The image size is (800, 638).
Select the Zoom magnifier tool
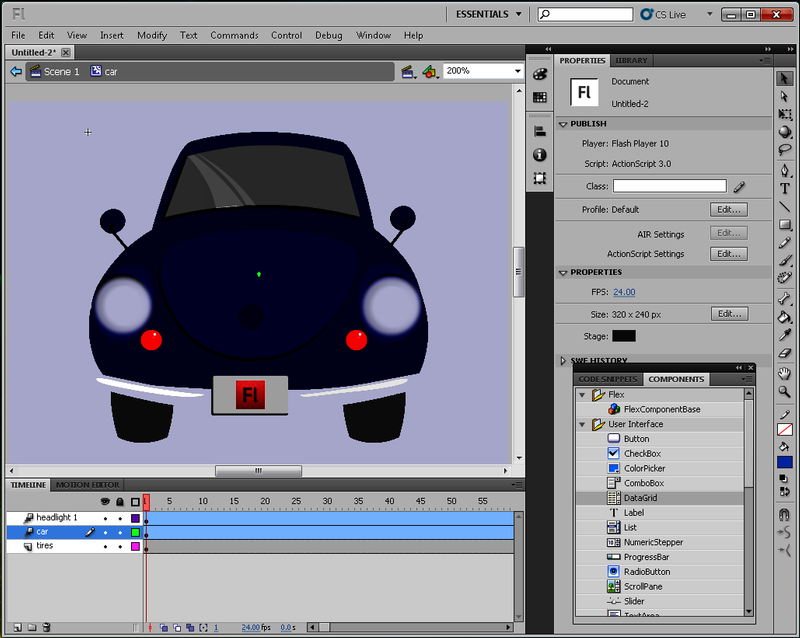click(785, 392)
